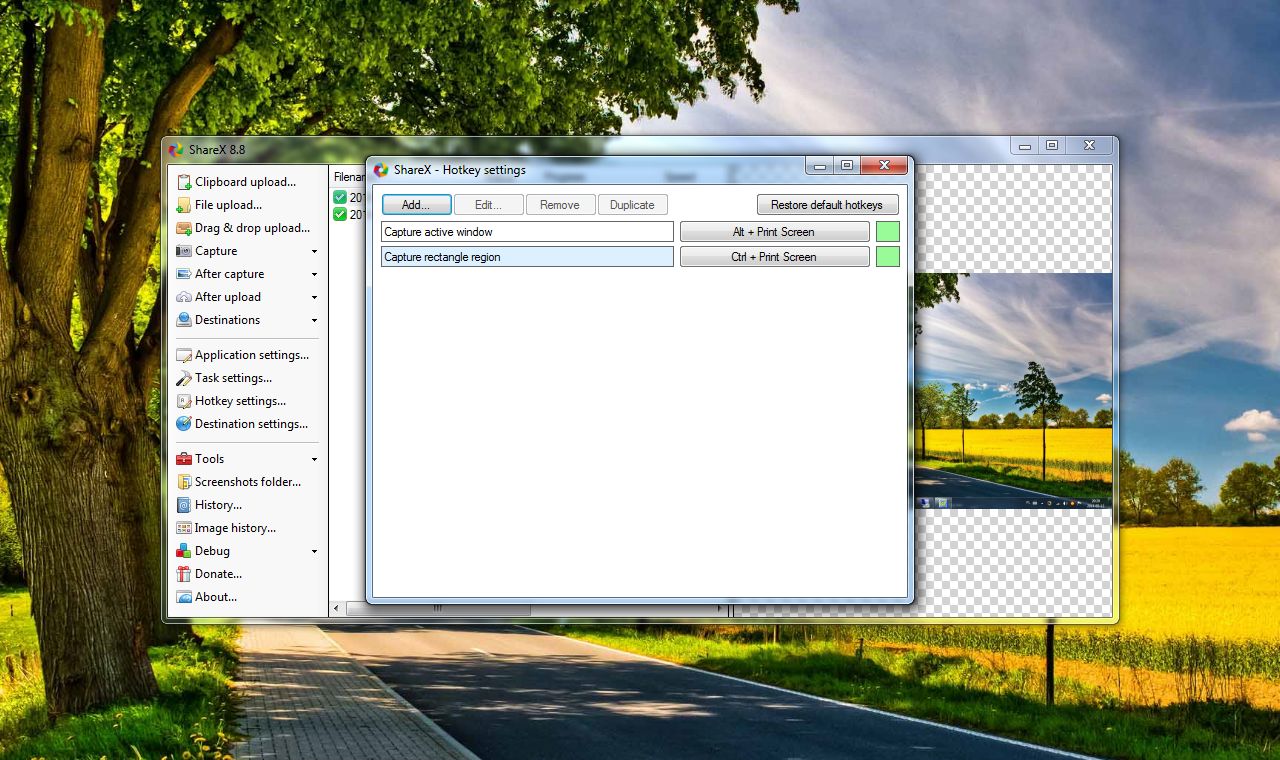Click the horizontal scrollbar thumb in the ShareX window
This screenshot has width=1280, height=760.
click(x=437, y=609)
